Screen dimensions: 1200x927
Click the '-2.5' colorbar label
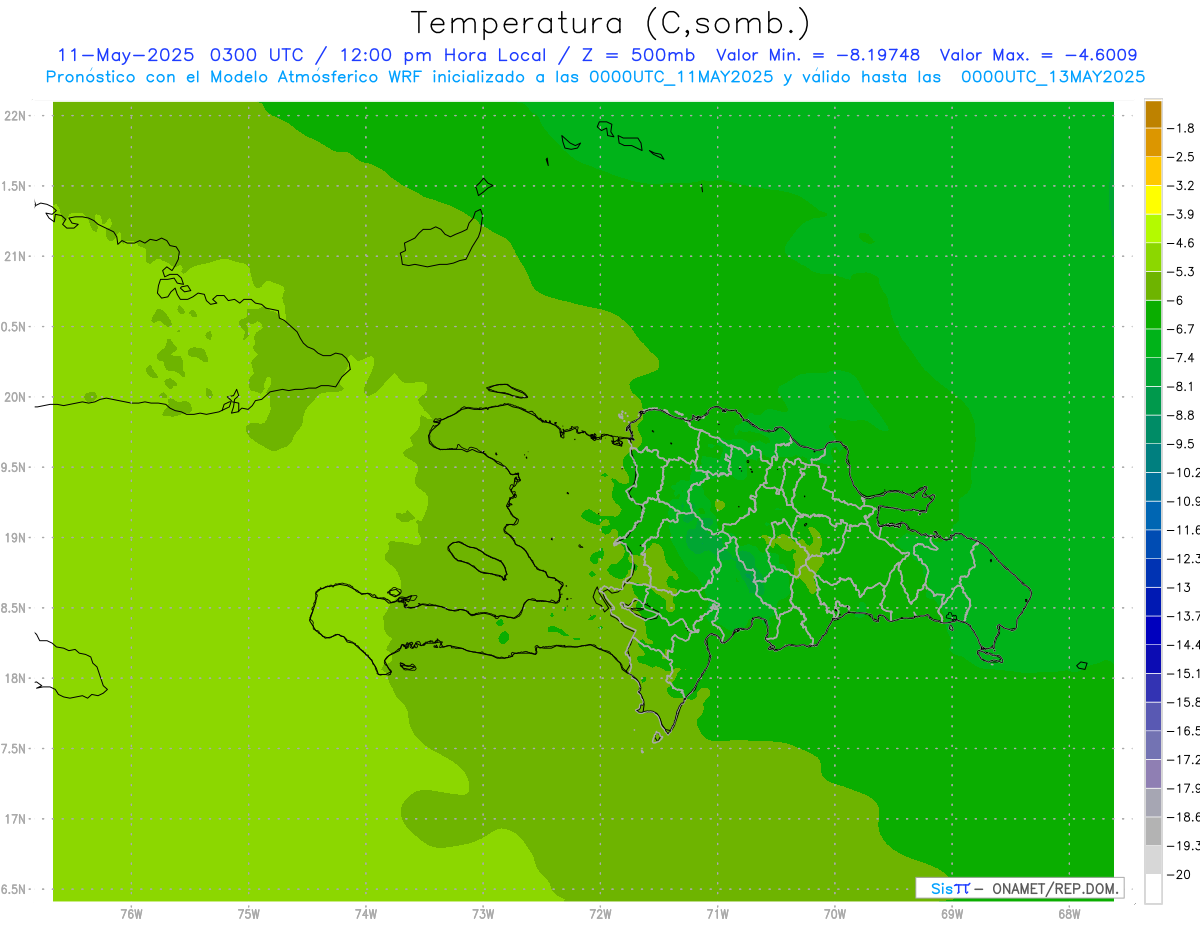[1180, 157]
